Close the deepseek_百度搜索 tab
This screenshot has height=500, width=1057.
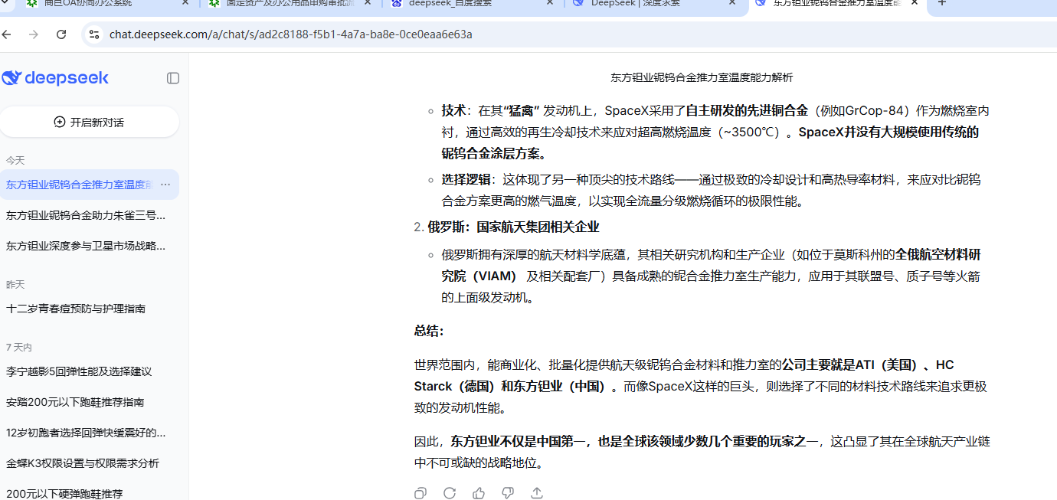[x=550, y=3]
